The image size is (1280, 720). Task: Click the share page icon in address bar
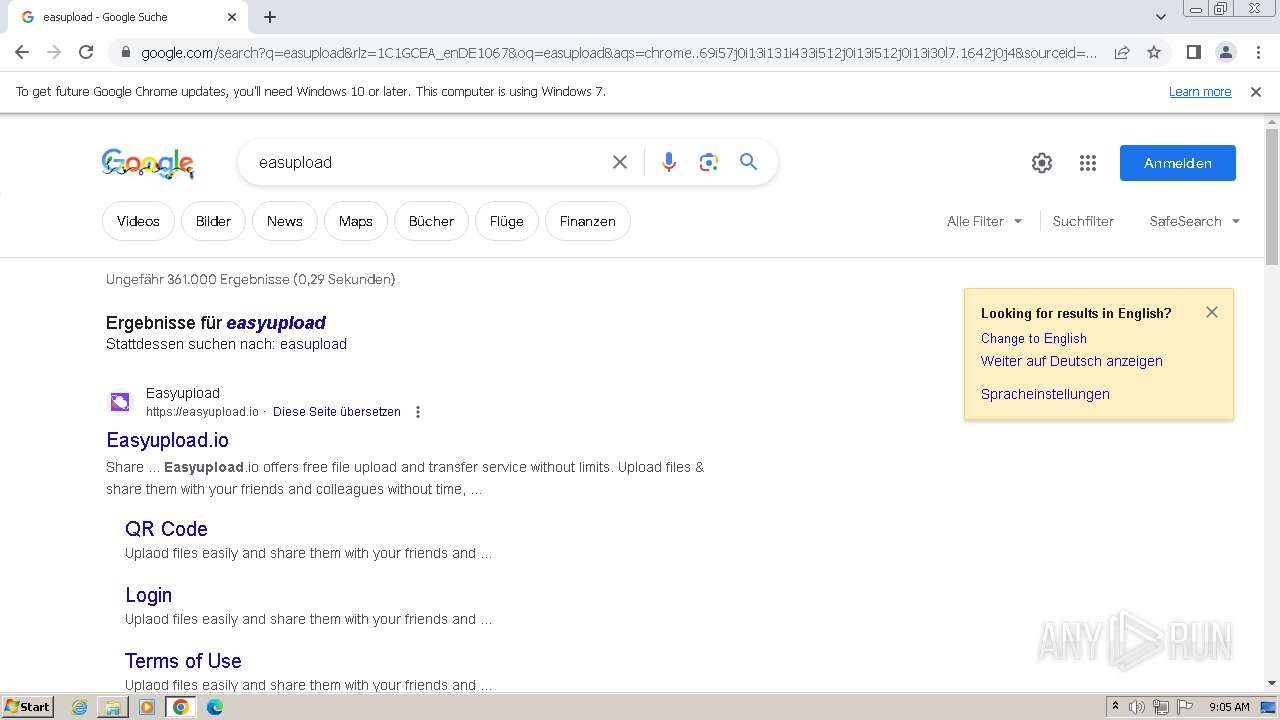pyautogui.click(x=1122, y=52)
